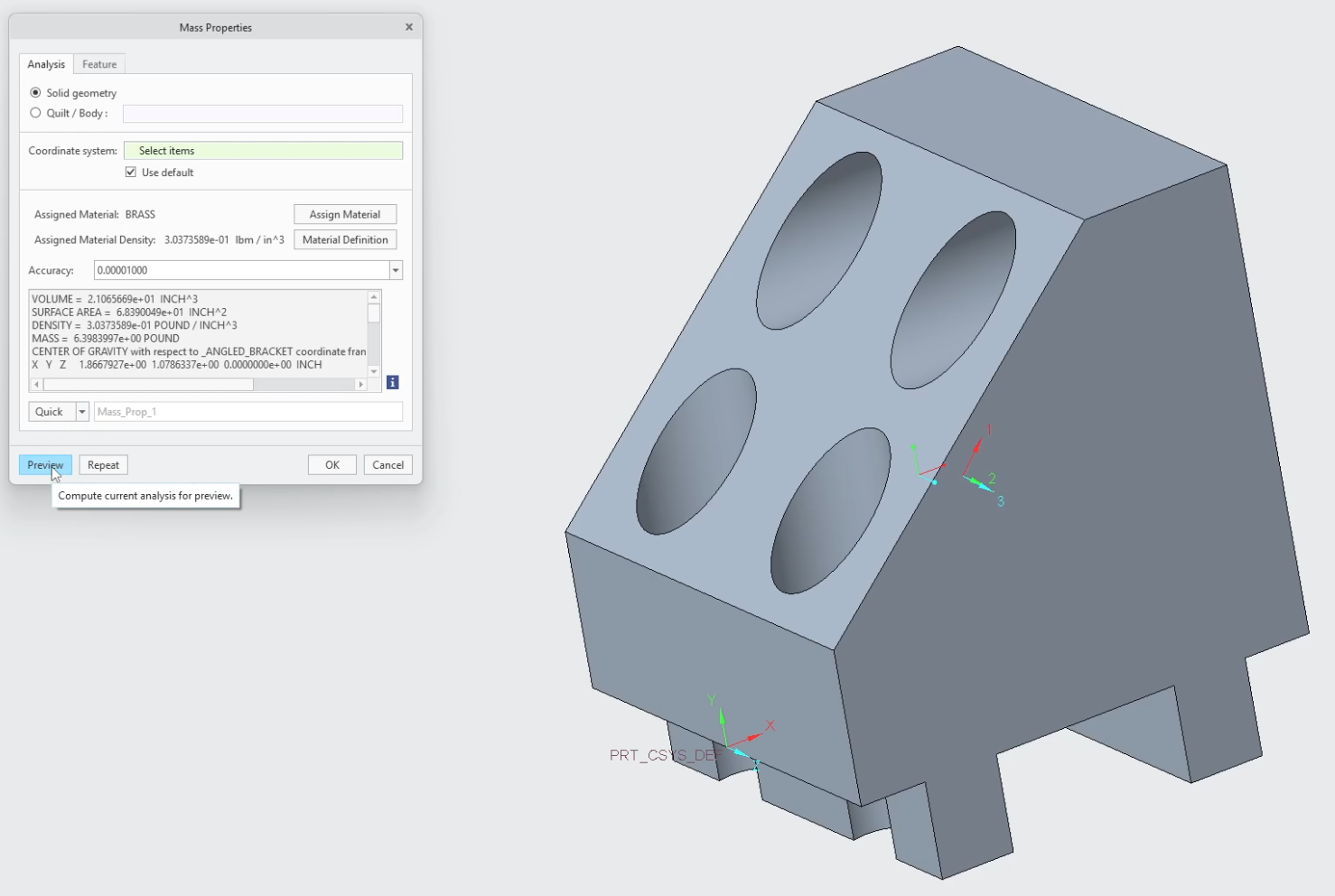Choose the Quilt / Body radio option
Viewport: 1335px width, 896px height.
point(35,113)
